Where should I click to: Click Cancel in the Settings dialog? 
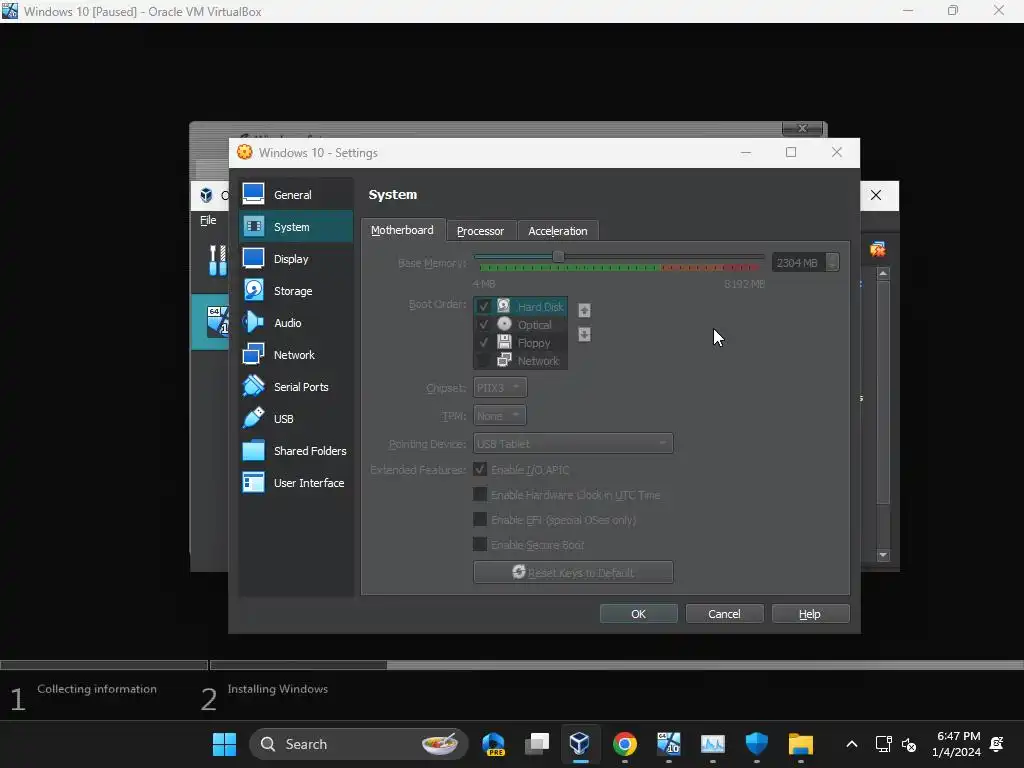pos(724,614)
